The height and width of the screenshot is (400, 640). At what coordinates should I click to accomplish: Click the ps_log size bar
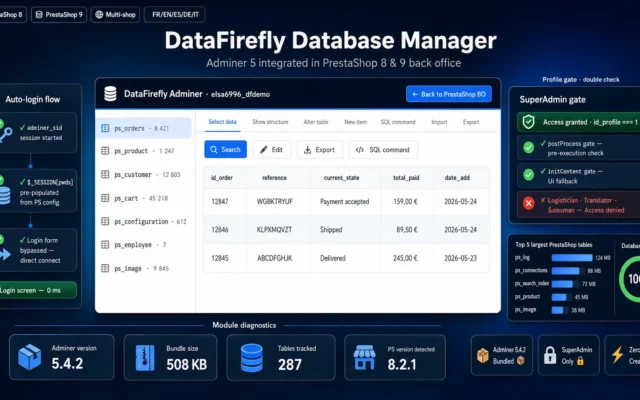coord(572,258)
